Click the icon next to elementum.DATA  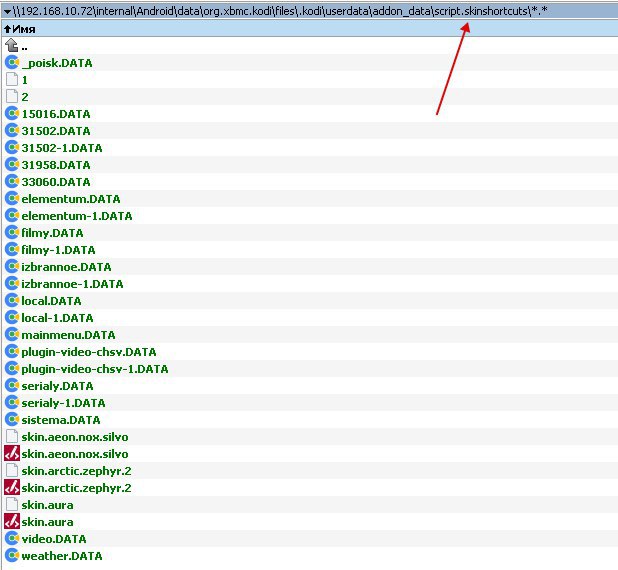tap(12, 198)
